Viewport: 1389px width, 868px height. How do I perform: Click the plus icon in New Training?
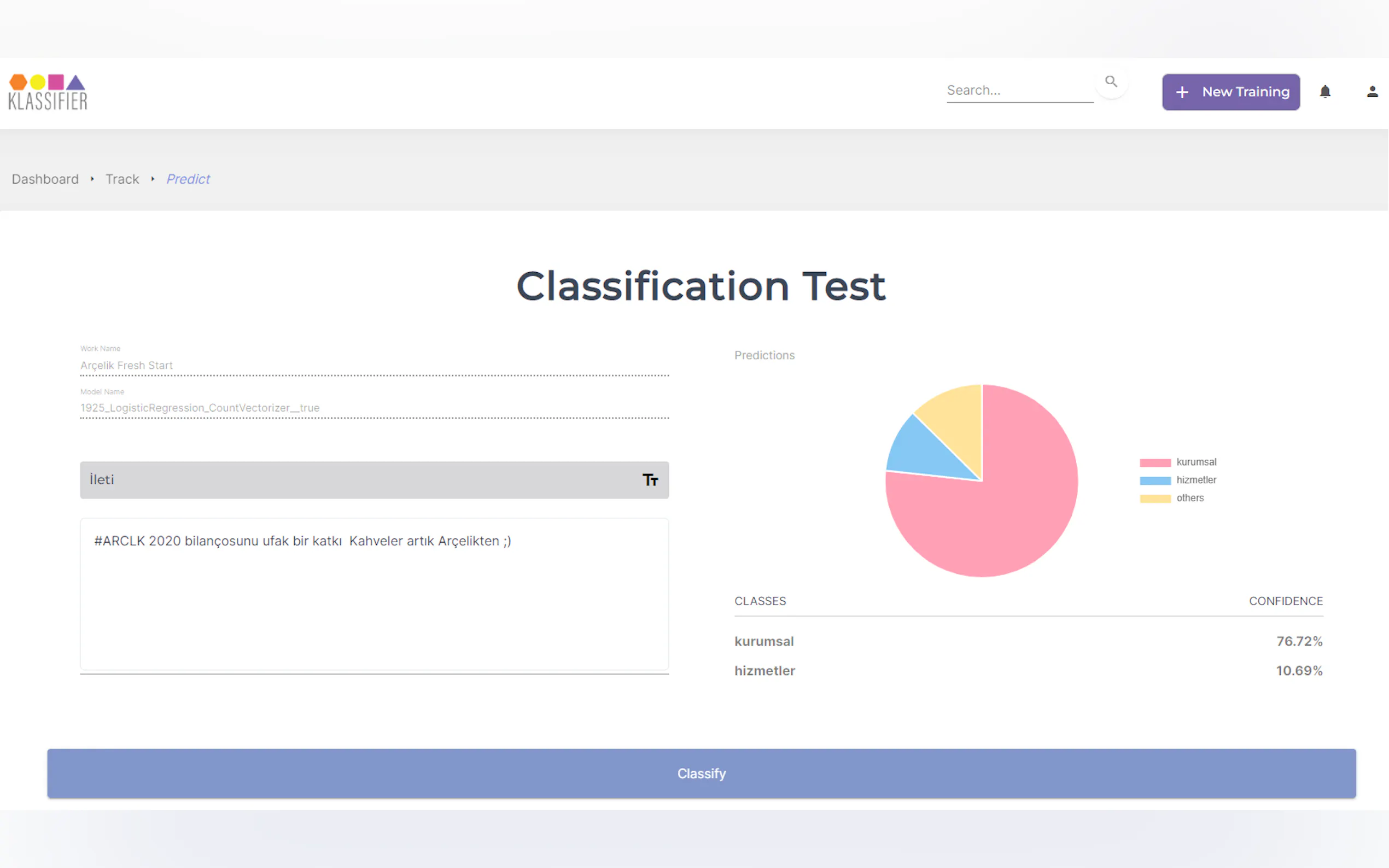pos(1182,92)
